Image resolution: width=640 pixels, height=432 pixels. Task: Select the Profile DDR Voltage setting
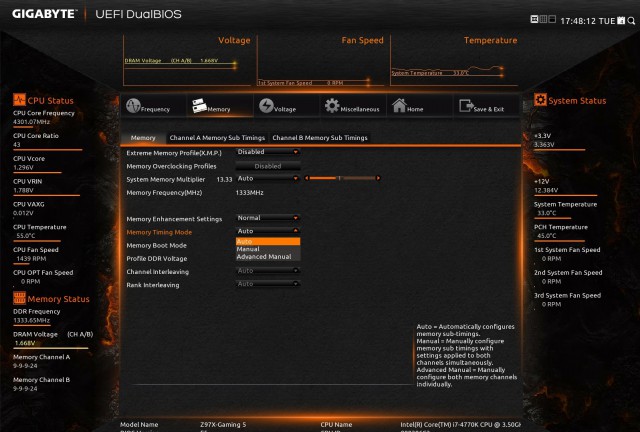click(157, 258)
